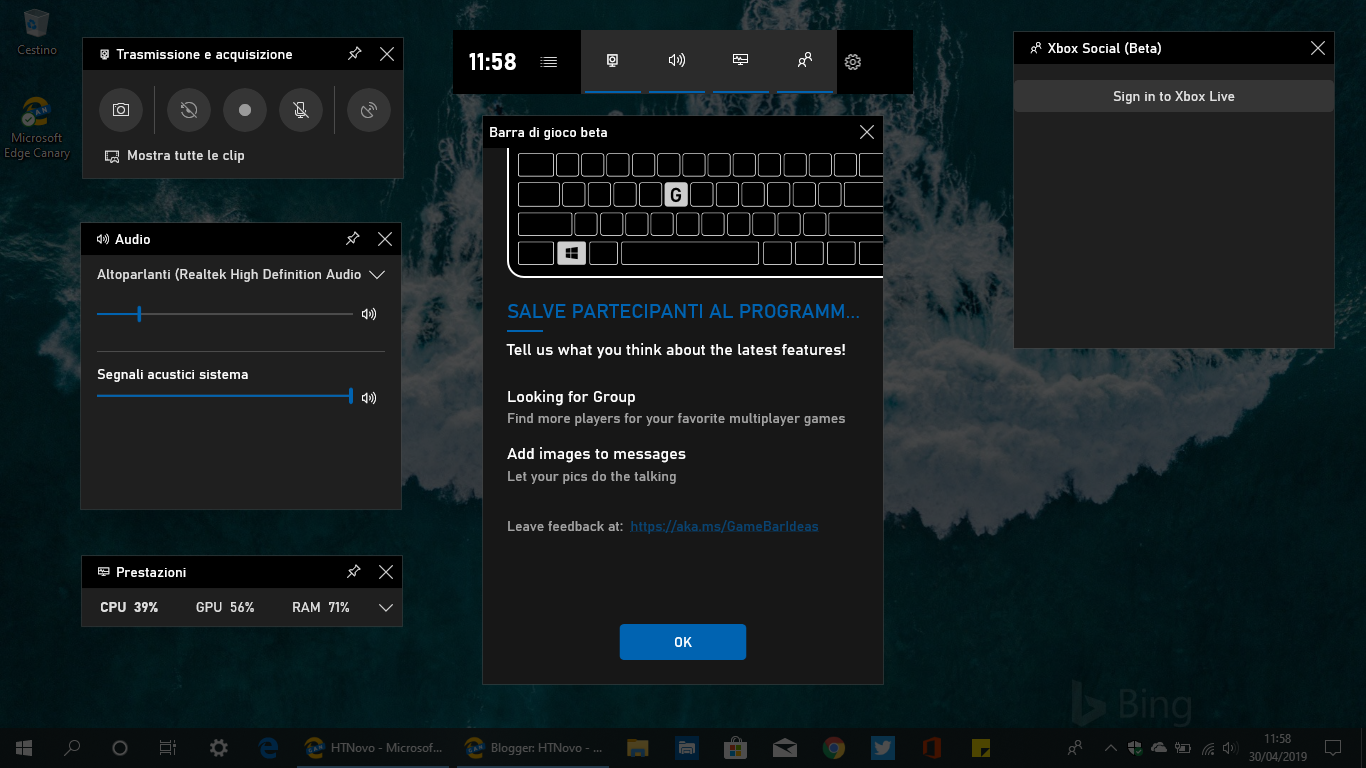
Task: Toggle the Xbox Social overlay in Game Bar
Action: click(805, 61)
